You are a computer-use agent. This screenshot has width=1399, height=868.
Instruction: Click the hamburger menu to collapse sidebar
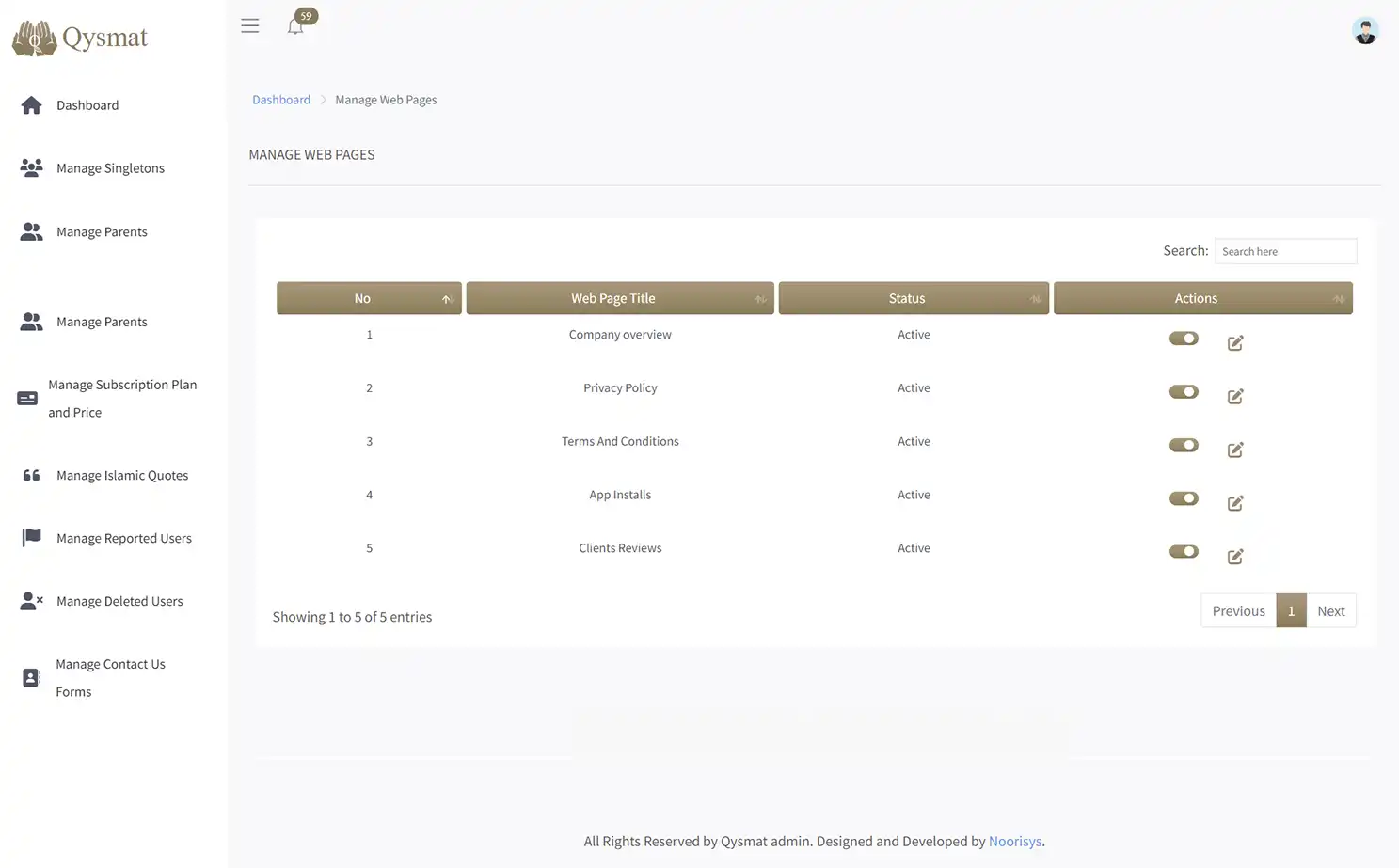(x=249, y=25)
